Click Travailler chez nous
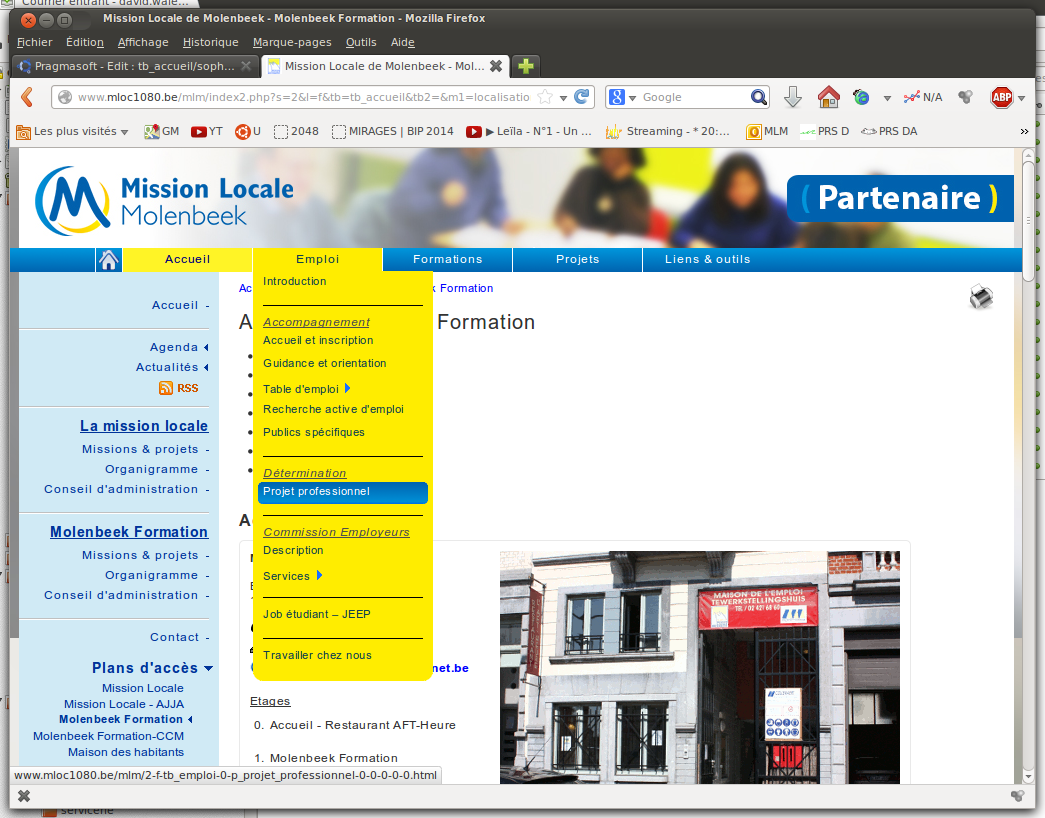 tap(317, 655)
